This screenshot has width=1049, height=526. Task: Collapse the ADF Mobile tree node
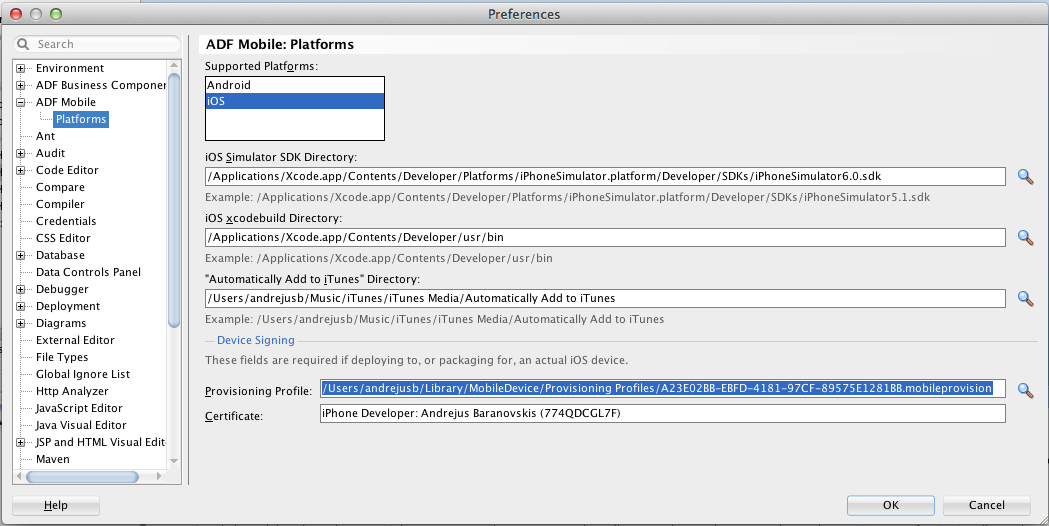(21, 103)
